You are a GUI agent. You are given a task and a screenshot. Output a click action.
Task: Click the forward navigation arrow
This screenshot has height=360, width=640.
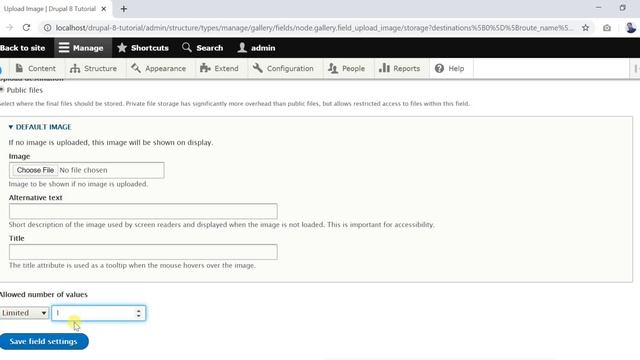click(9, 28)
